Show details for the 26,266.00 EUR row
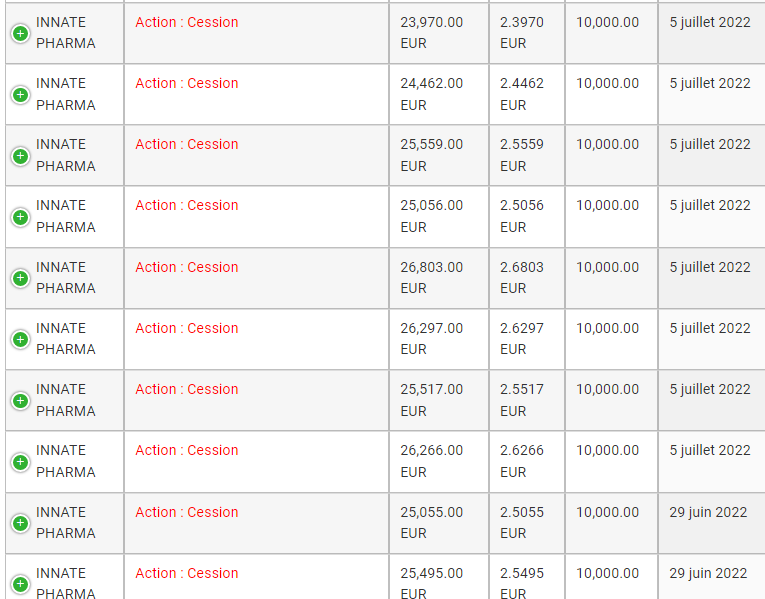Image resolution: width=765 pixels, height=599 pixels. pyautogui.click(x=20, y=461)
